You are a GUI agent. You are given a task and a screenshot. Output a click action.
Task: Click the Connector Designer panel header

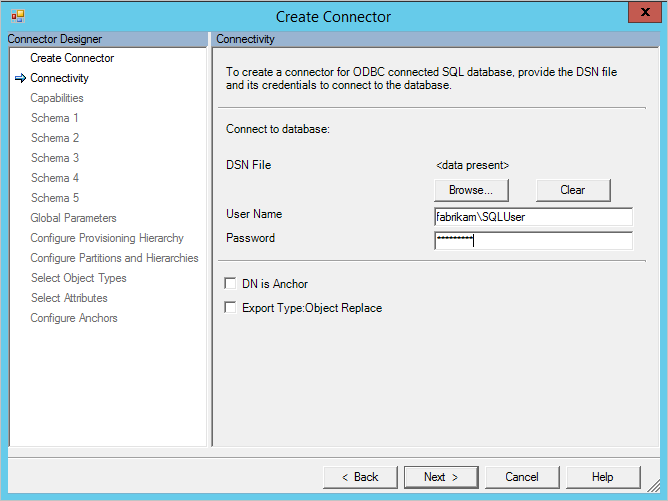(107, 39)
